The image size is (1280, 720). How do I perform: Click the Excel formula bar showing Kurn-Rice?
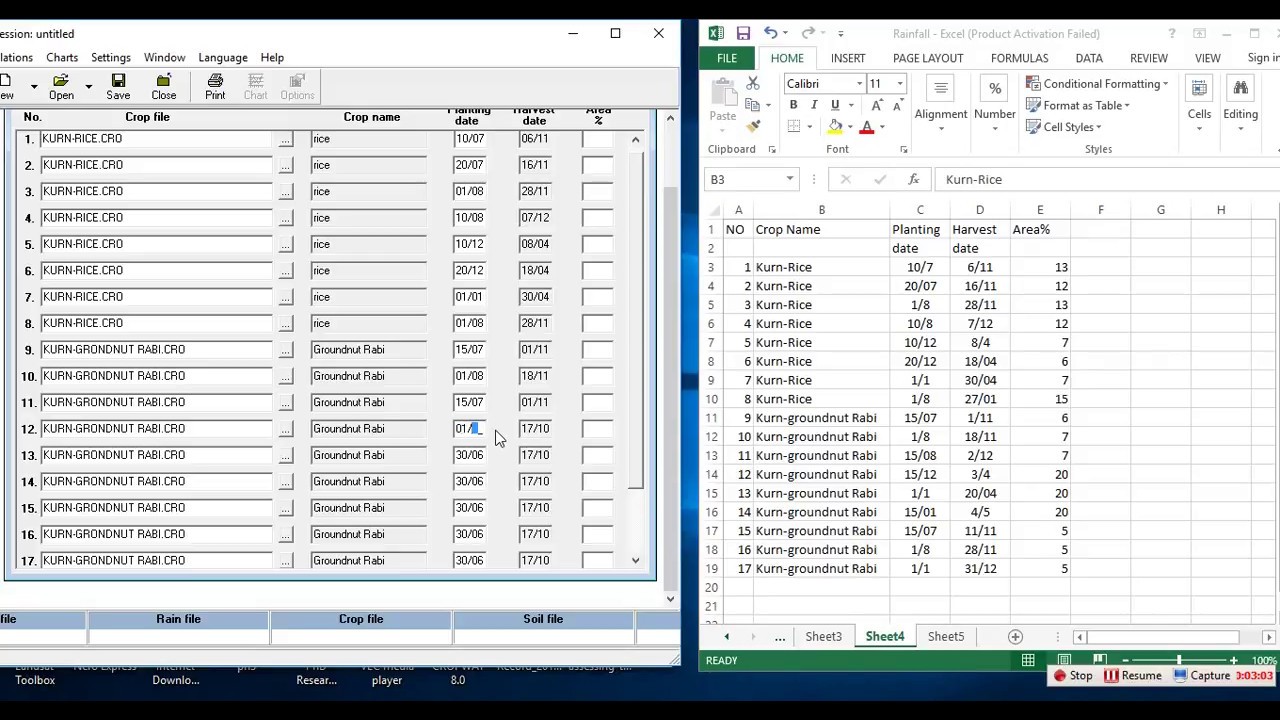[1108, 179]
